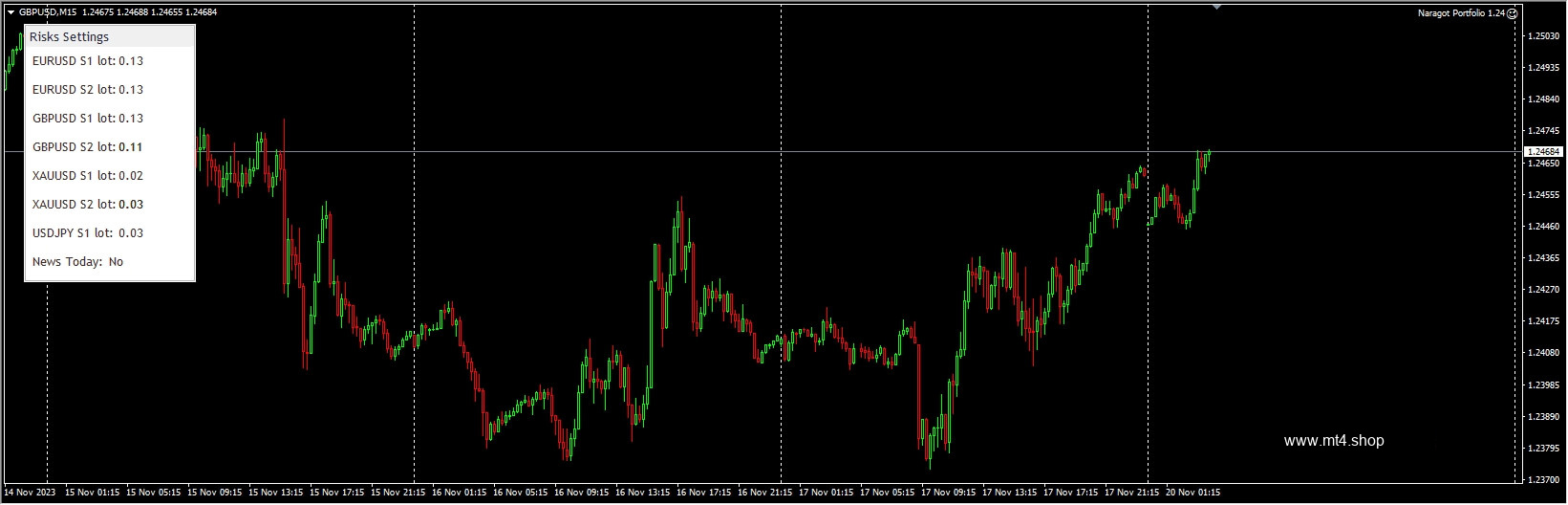Click time axis label 16 Nov 17:15
Image resolution: width=1568 pixels, height=505 pixels.
(x=704, y=494)
